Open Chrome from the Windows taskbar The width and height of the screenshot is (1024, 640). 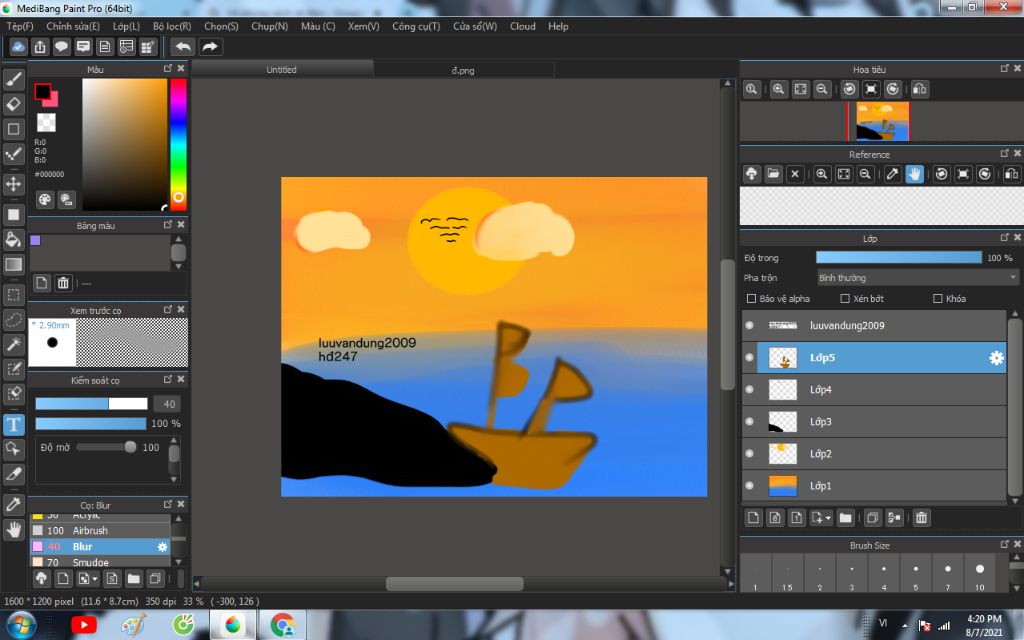pos(282,625)
